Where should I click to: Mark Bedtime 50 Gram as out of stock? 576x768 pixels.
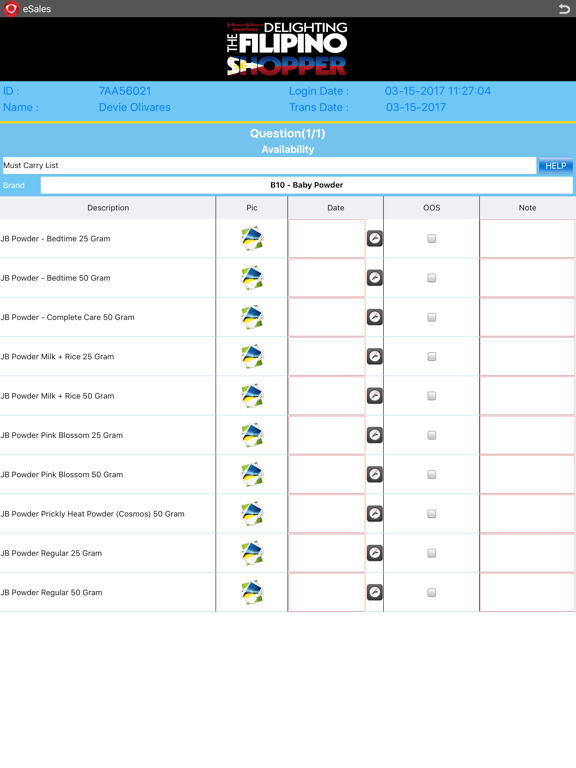click(432, 278)
